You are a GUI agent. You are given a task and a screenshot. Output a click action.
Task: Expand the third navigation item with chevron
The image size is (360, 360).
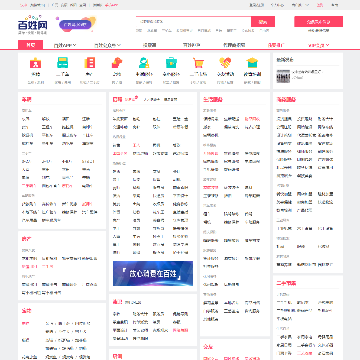click(x=107, y=45)
